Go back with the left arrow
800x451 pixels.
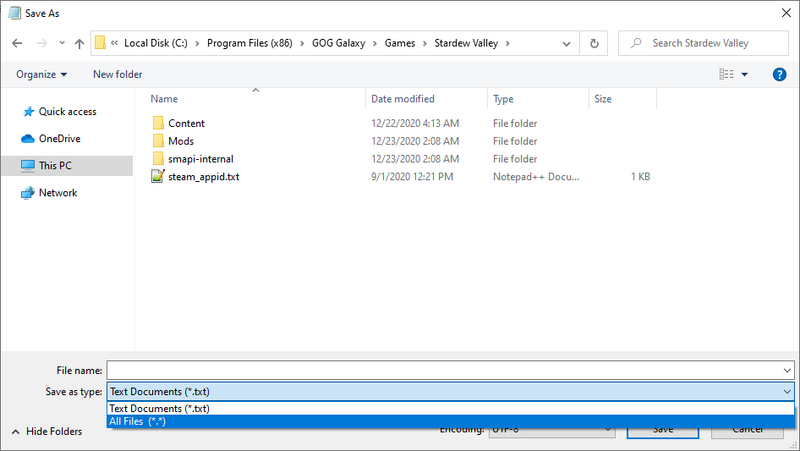coord(17,43)
